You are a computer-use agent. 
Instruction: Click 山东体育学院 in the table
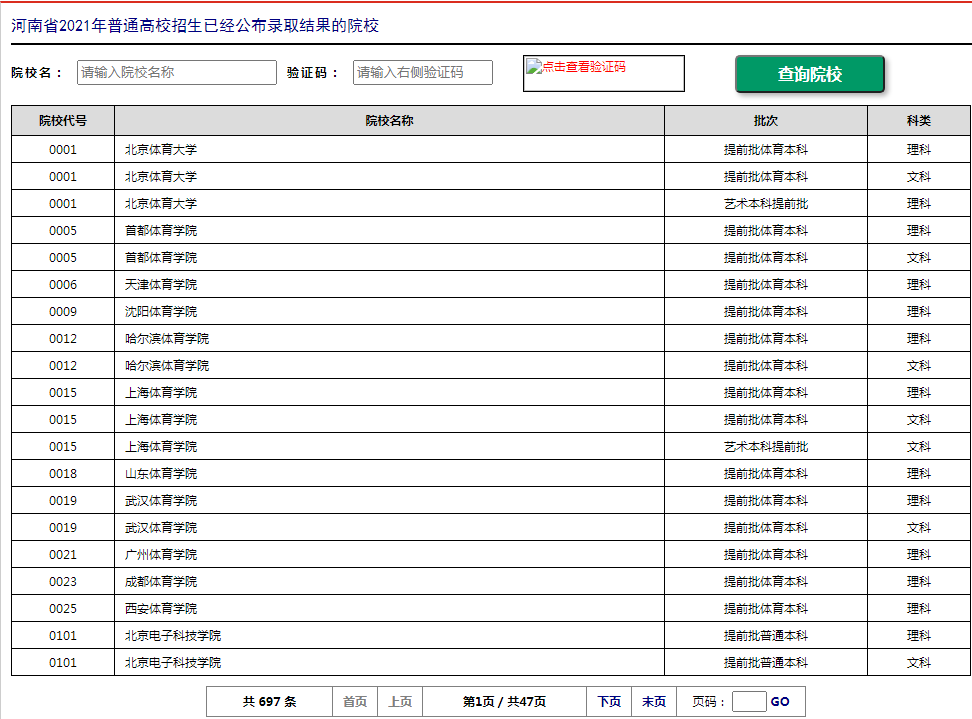(161, 474)
